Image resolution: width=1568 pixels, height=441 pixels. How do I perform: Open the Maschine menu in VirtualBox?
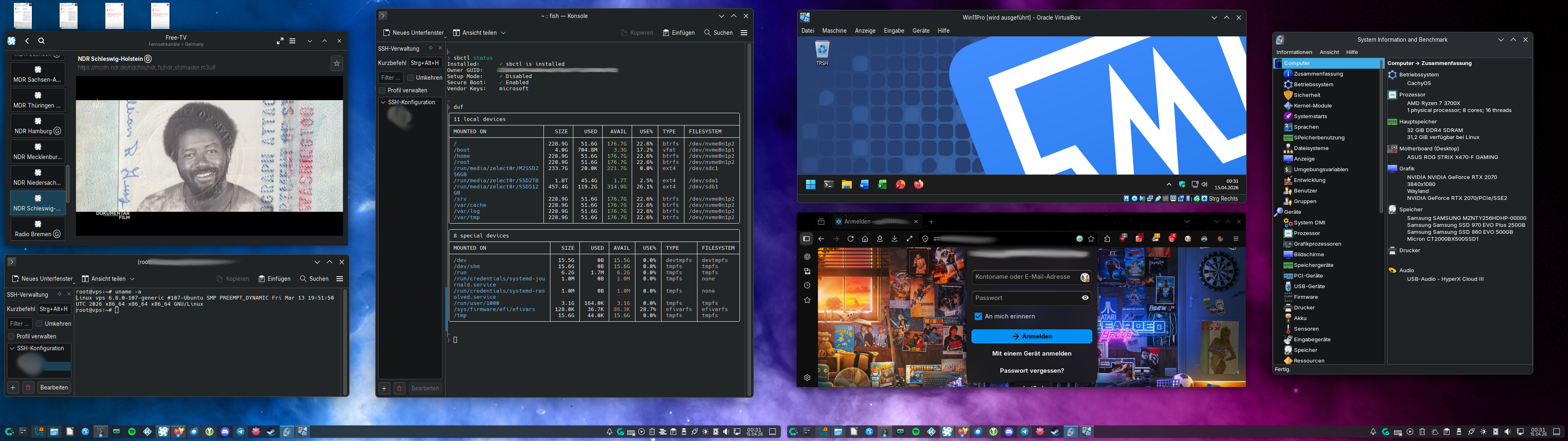pos(834,31)
